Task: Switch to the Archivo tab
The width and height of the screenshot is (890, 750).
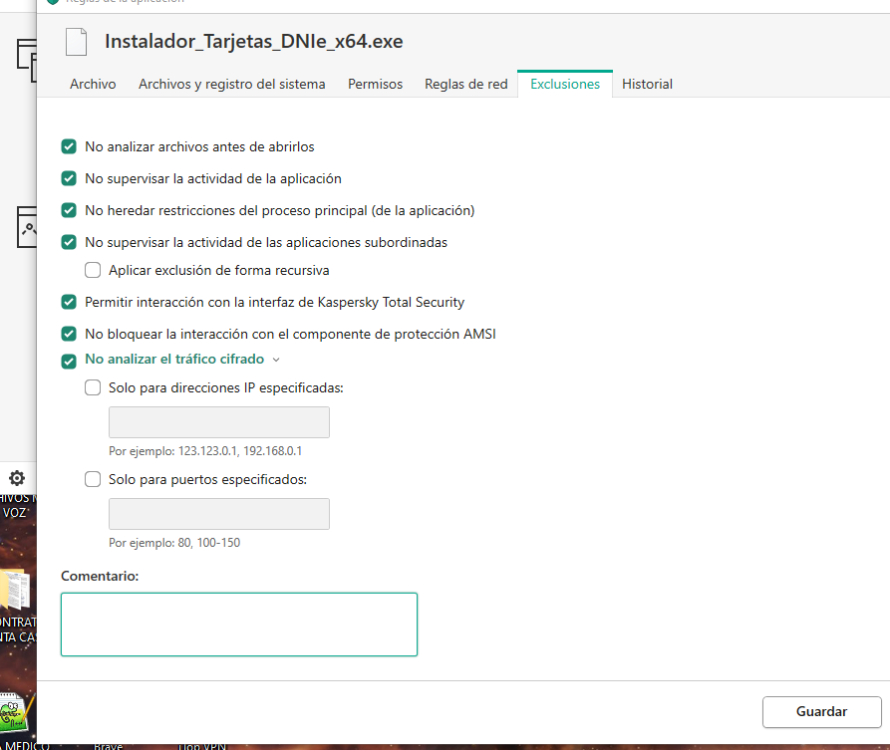Action: coord(93,84)
